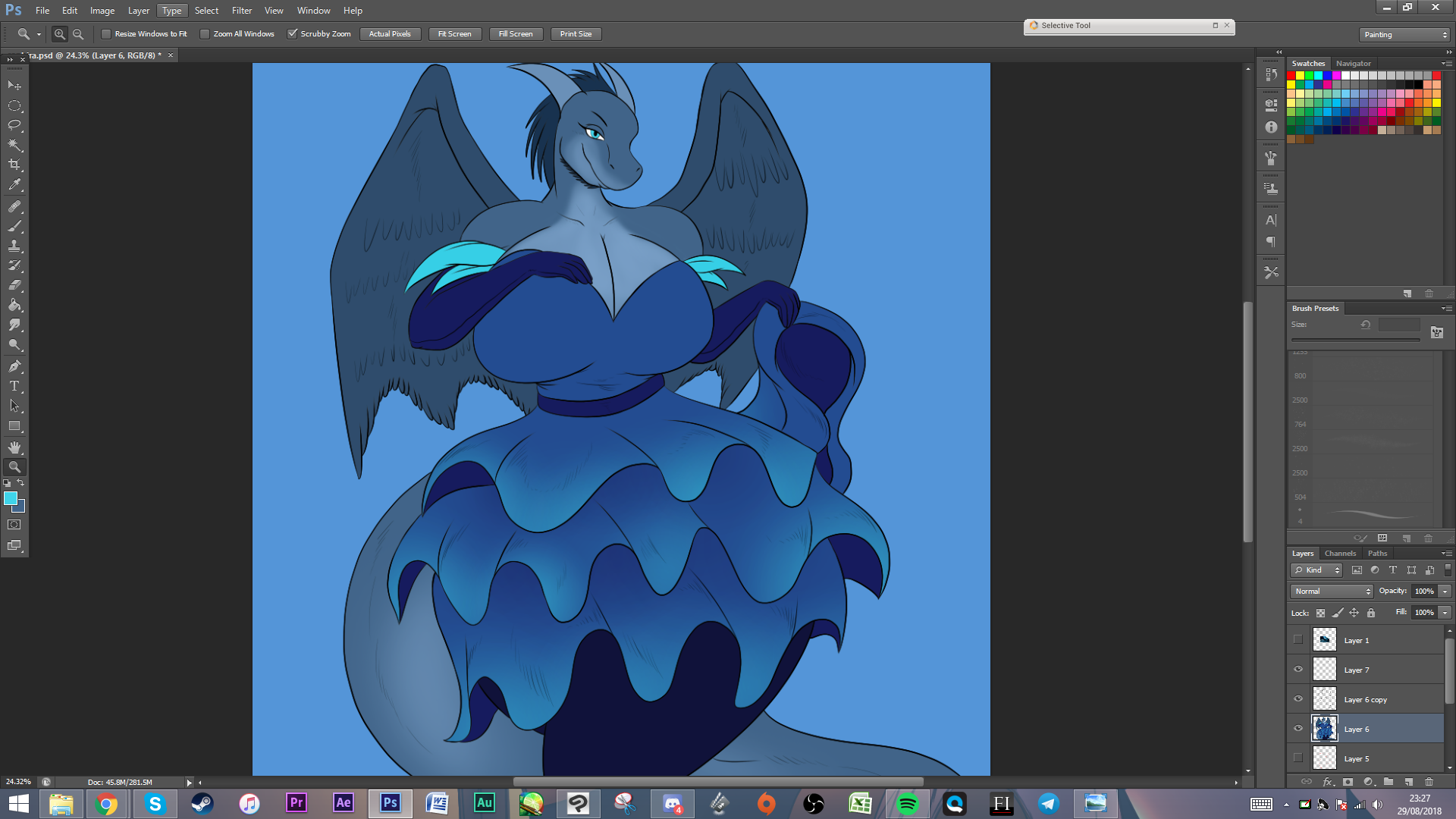
Task: Select the Clone Stamp tool
Action: click(x=14, y=246)
